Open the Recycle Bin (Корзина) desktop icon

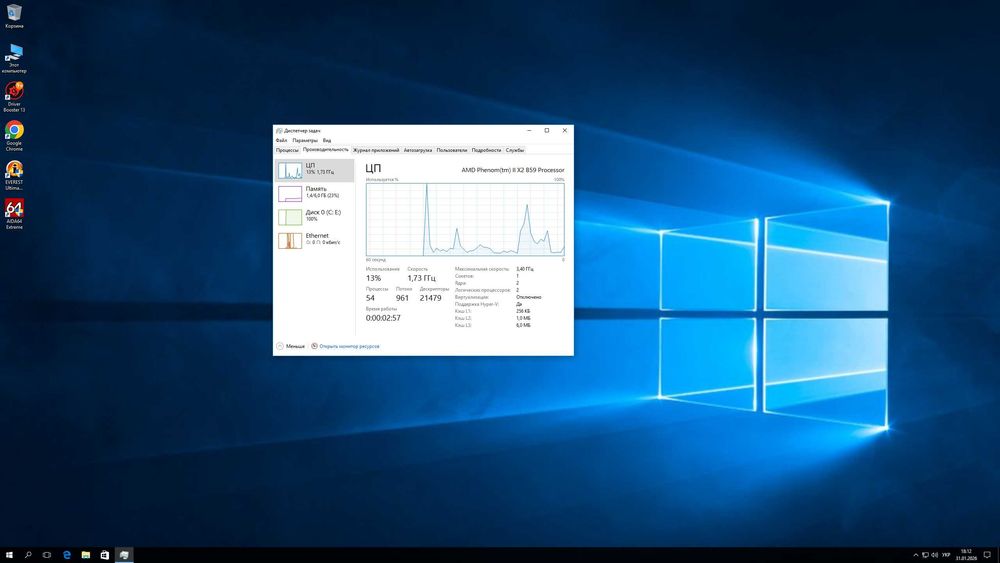click(x=14, y=17)
